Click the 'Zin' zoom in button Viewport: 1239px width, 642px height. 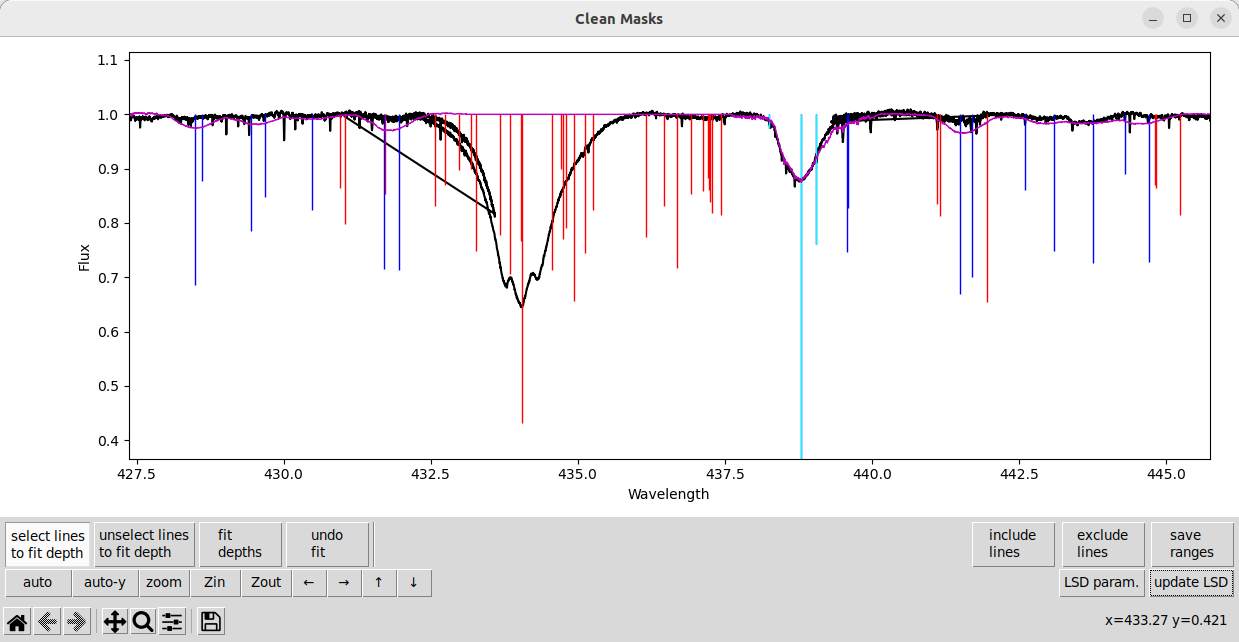click(215, 582)
